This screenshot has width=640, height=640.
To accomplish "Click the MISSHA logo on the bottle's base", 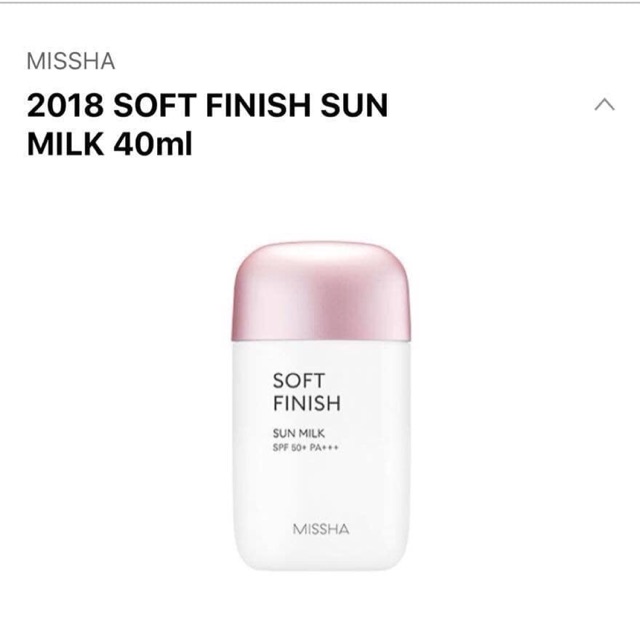I will click(x=321, y=529).
